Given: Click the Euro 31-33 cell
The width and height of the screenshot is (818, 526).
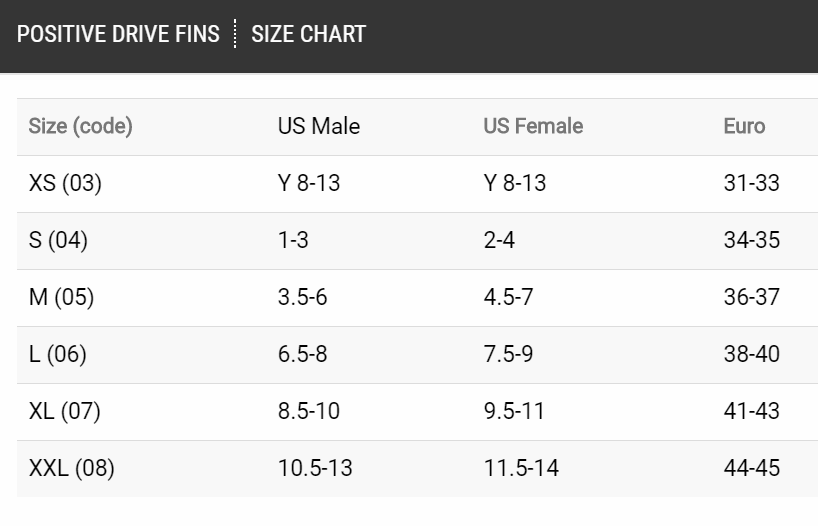Looking at the screenshot, I should point(751,184).
